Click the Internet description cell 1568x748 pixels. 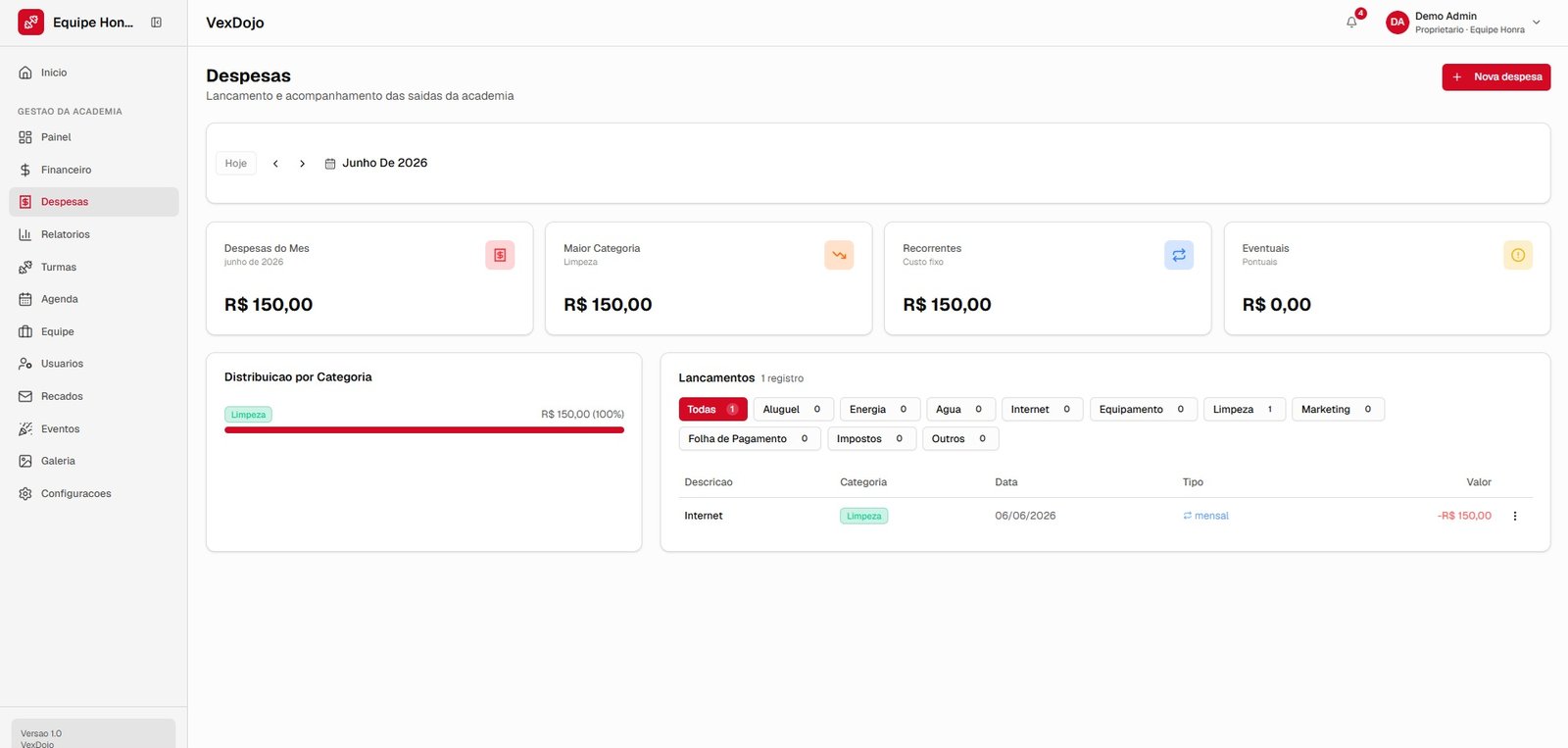point(704,516)
